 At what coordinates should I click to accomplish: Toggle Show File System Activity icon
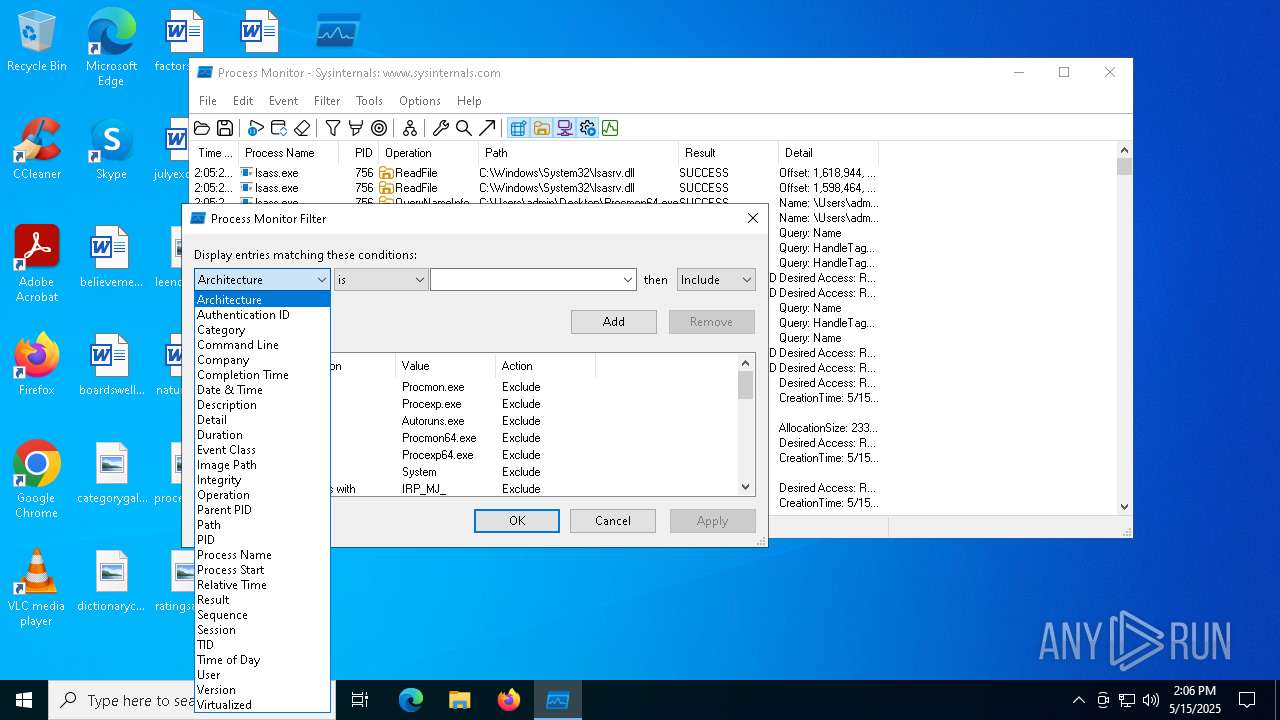pyautogui.click(x=541, y=128)
